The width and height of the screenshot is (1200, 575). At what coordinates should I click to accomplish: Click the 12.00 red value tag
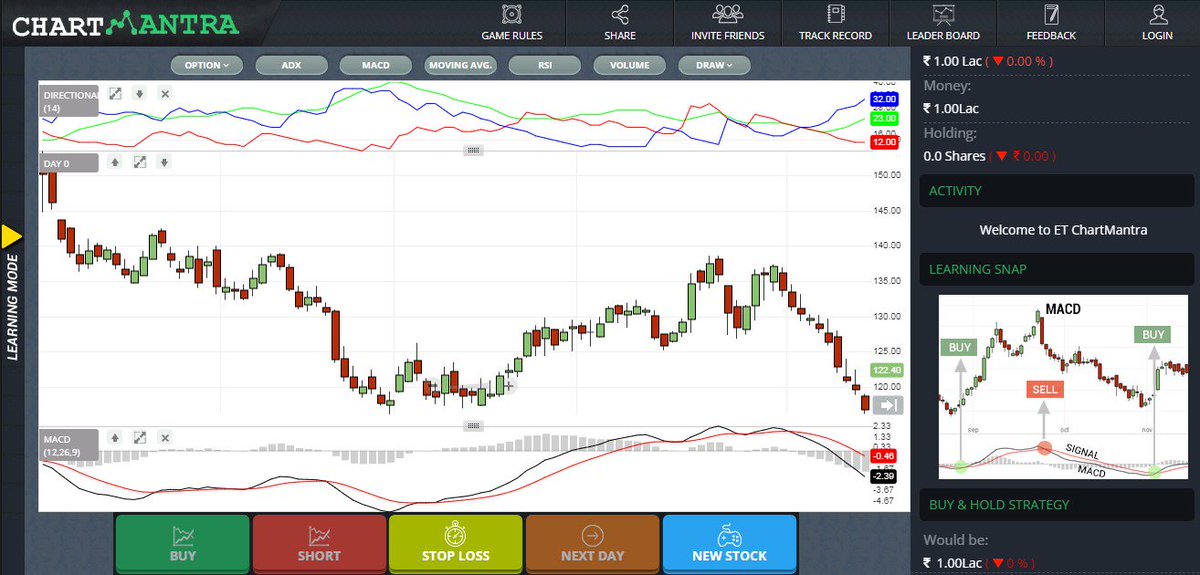(884, 143)
